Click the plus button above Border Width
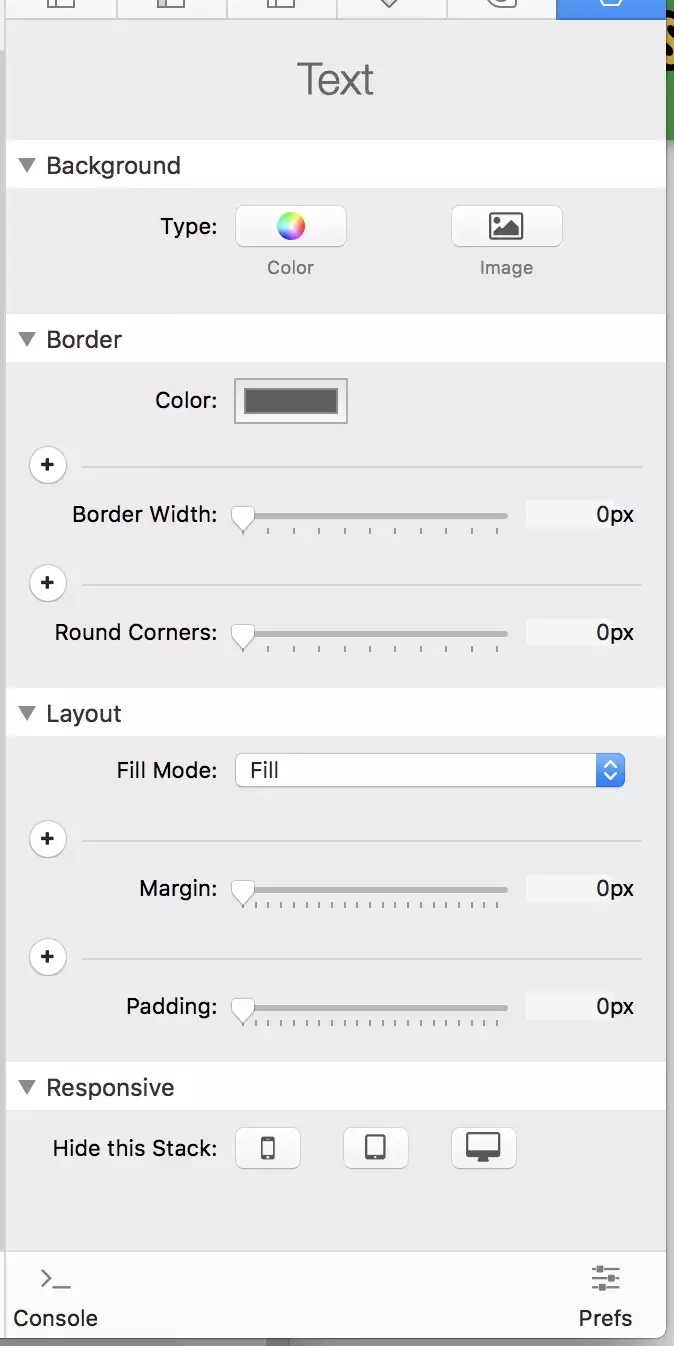The width and height of the screenshot is (674, 1346). point(48,465)
